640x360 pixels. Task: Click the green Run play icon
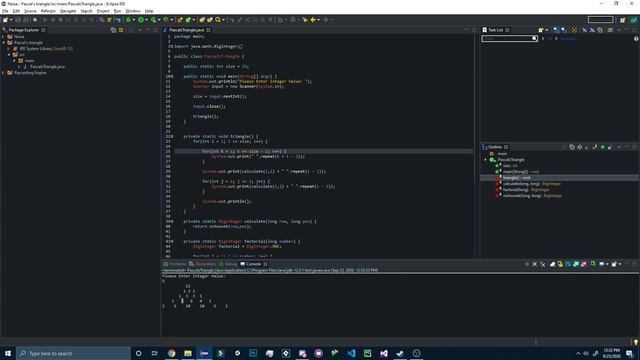pyautogui.click(x=141, y=20)
